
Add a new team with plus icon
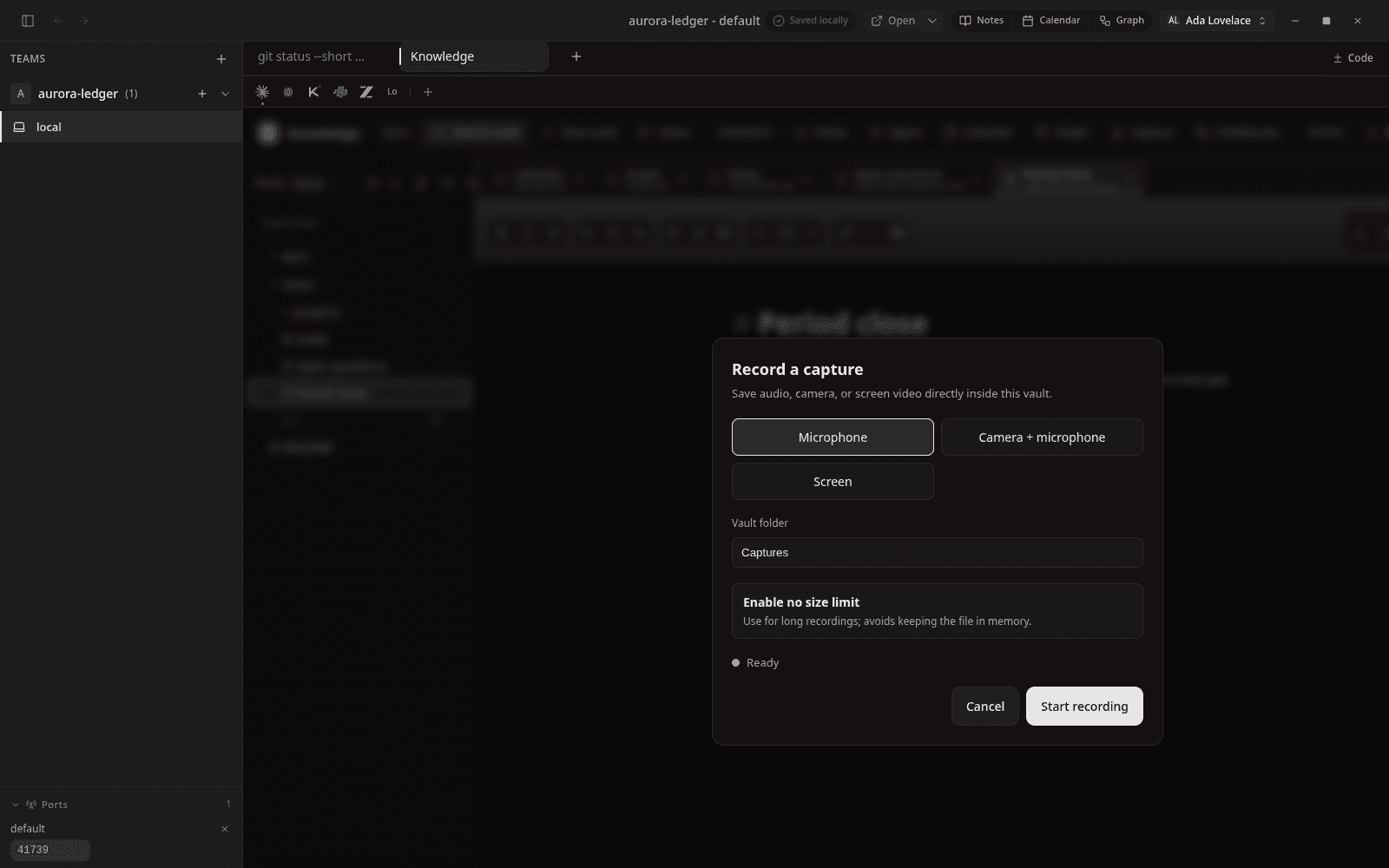pyautogui.click(x=221, y=59)
